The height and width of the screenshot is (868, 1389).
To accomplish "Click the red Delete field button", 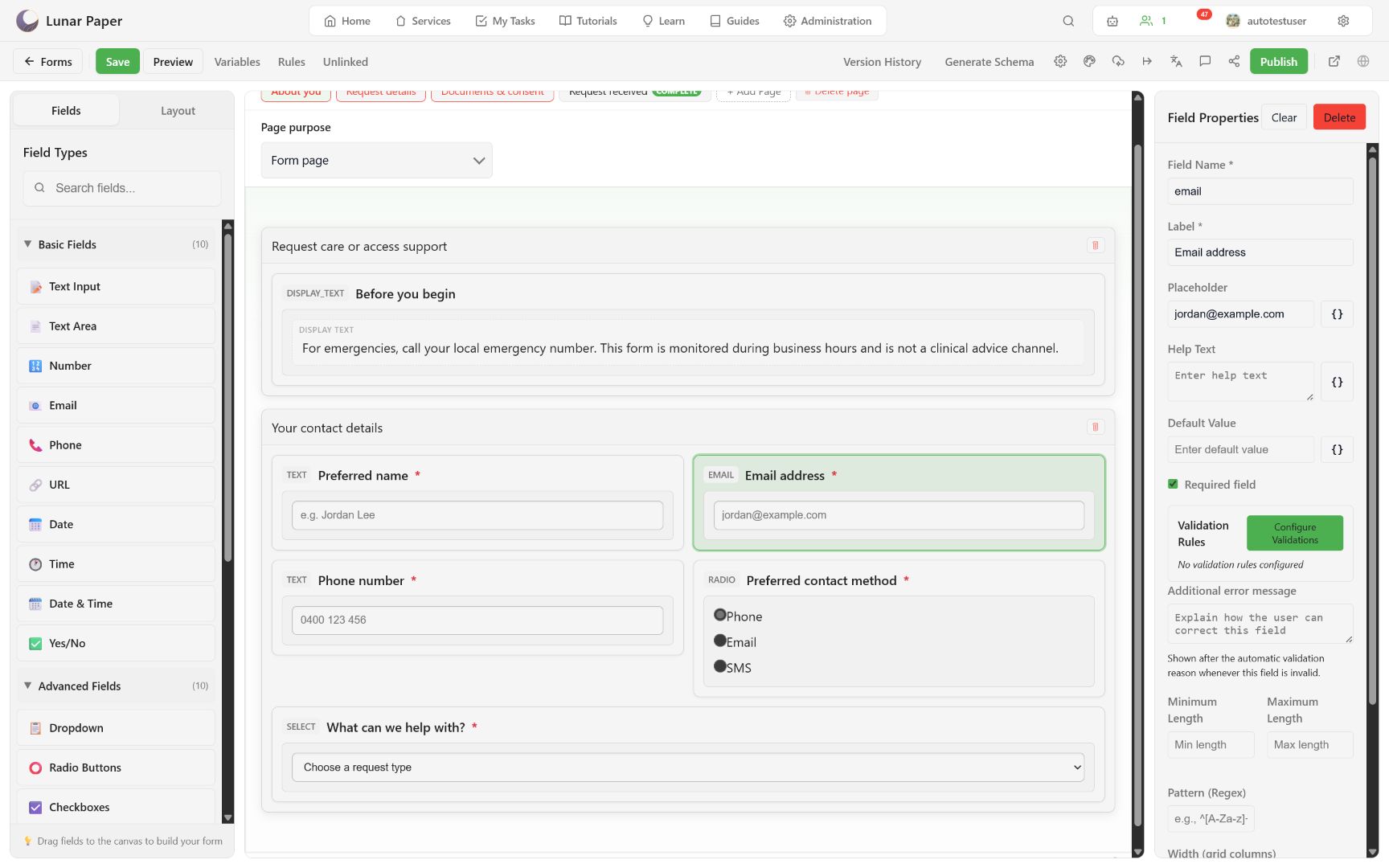I will [x=1339, y=117].
